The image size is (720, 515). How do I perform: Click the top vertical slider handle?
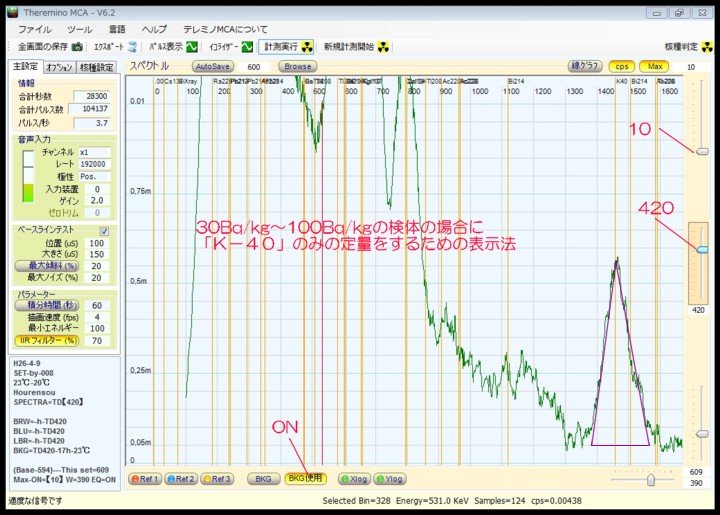pyautogui.click(x=703, y=151)
